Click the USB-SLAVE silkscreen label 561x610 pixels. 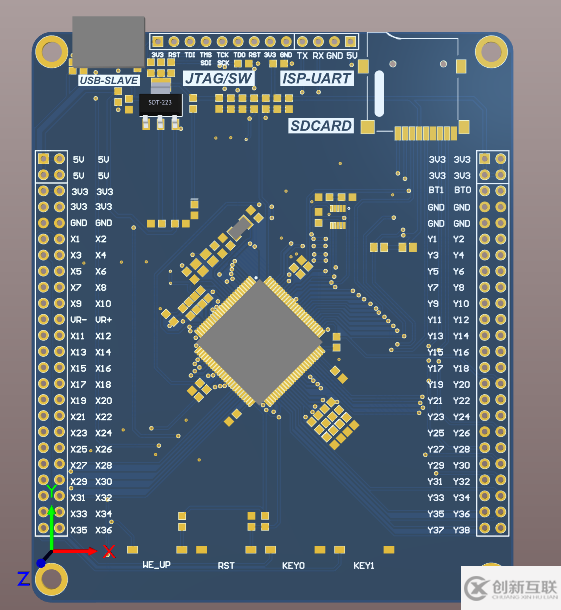point(109,81)
